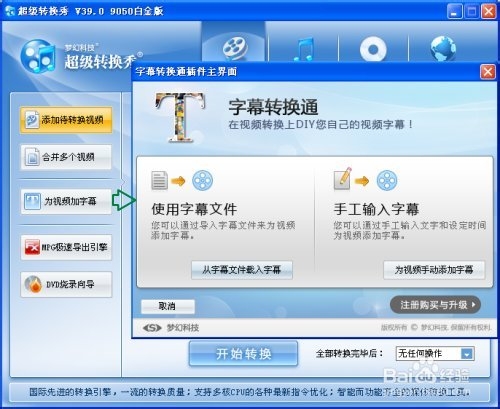
Task: Launch DVD烧录向导 from sidebar
Action: tap(66, 284)
